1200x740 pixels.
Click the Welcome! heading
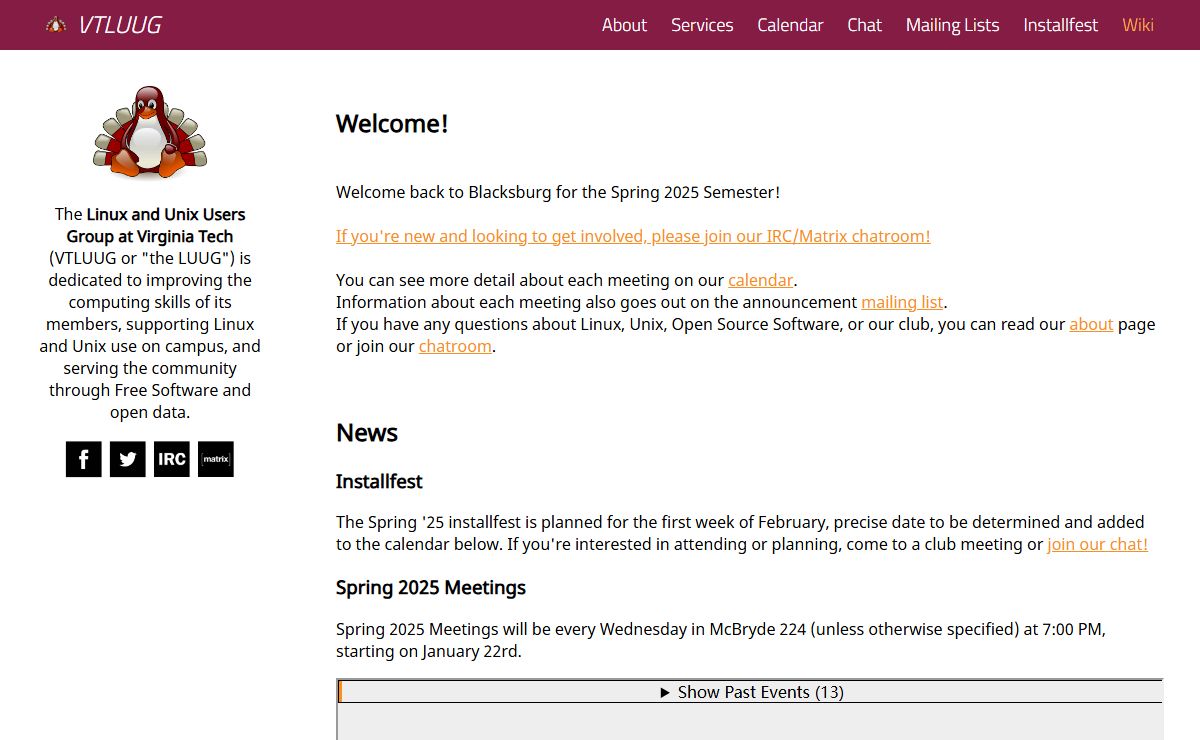click(392, 124)
